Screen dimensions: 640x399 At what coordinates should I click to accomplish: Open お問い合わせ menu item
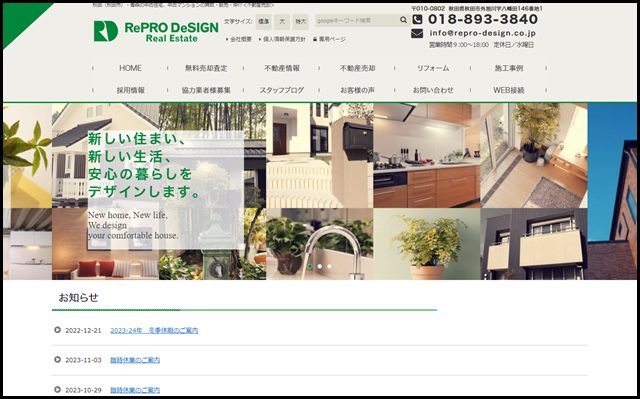tap(433, 90)
